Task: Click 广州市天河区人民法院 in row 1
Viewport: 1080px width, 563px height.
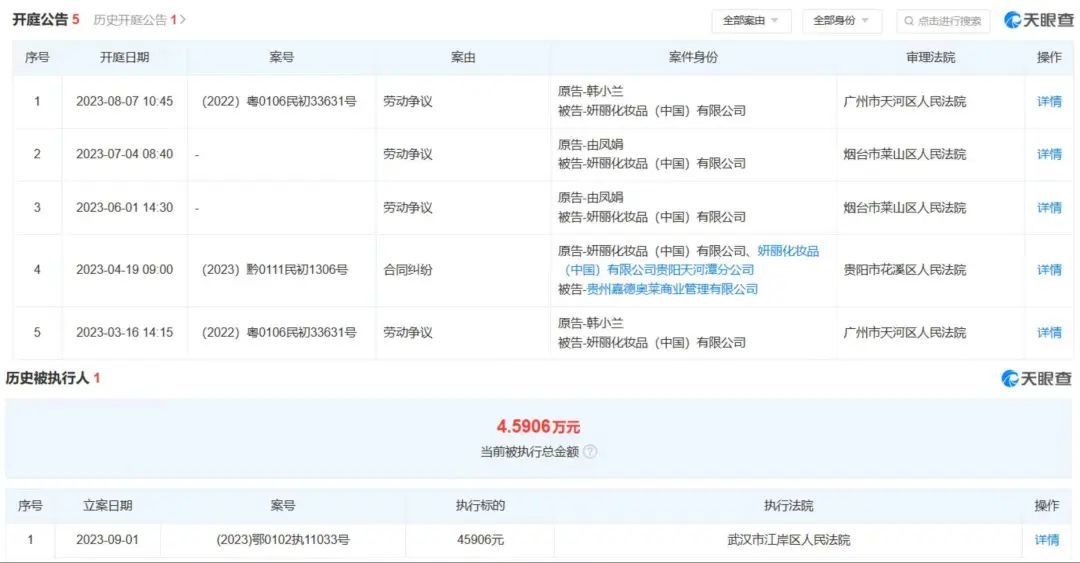Action: [904, 101]
